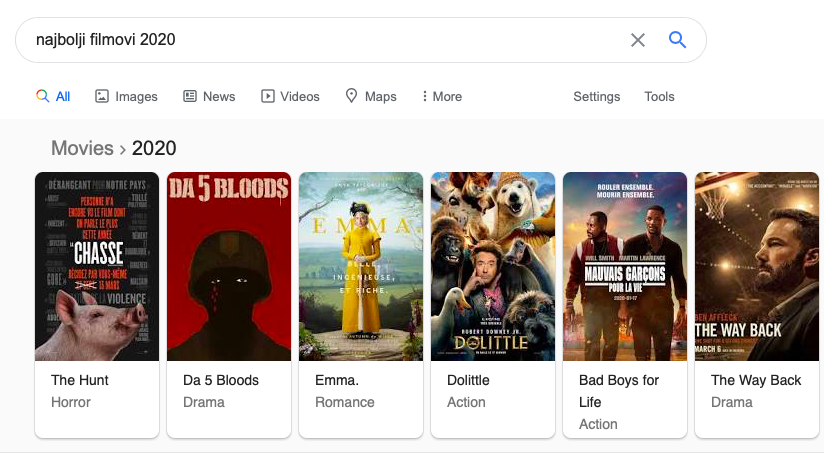Click the News tab newspaper icon

click(x=190, y=96)
